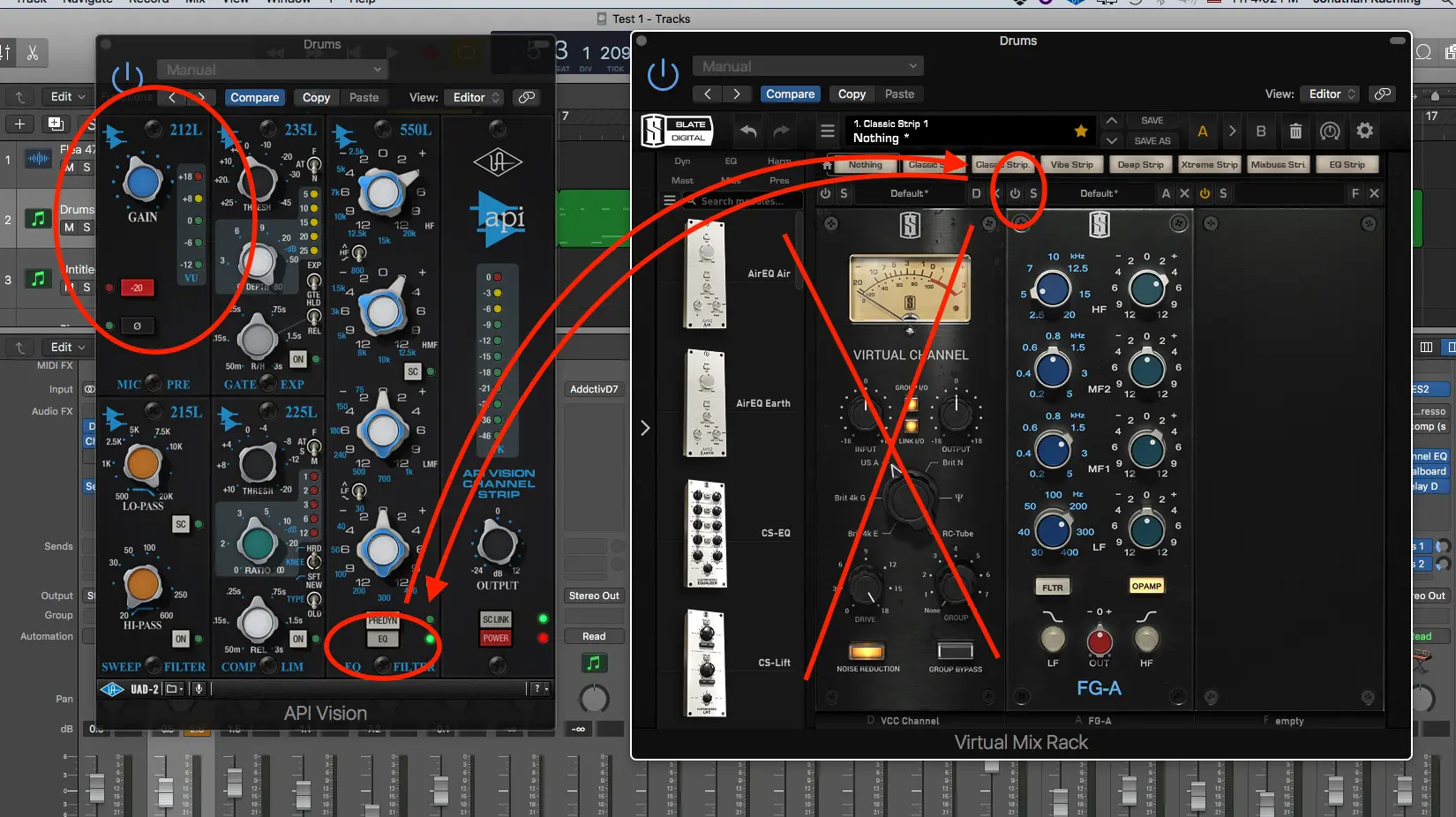
Task: Click the link icon in API Vision header
Action: pyautogui.click(x=527, y=98)
